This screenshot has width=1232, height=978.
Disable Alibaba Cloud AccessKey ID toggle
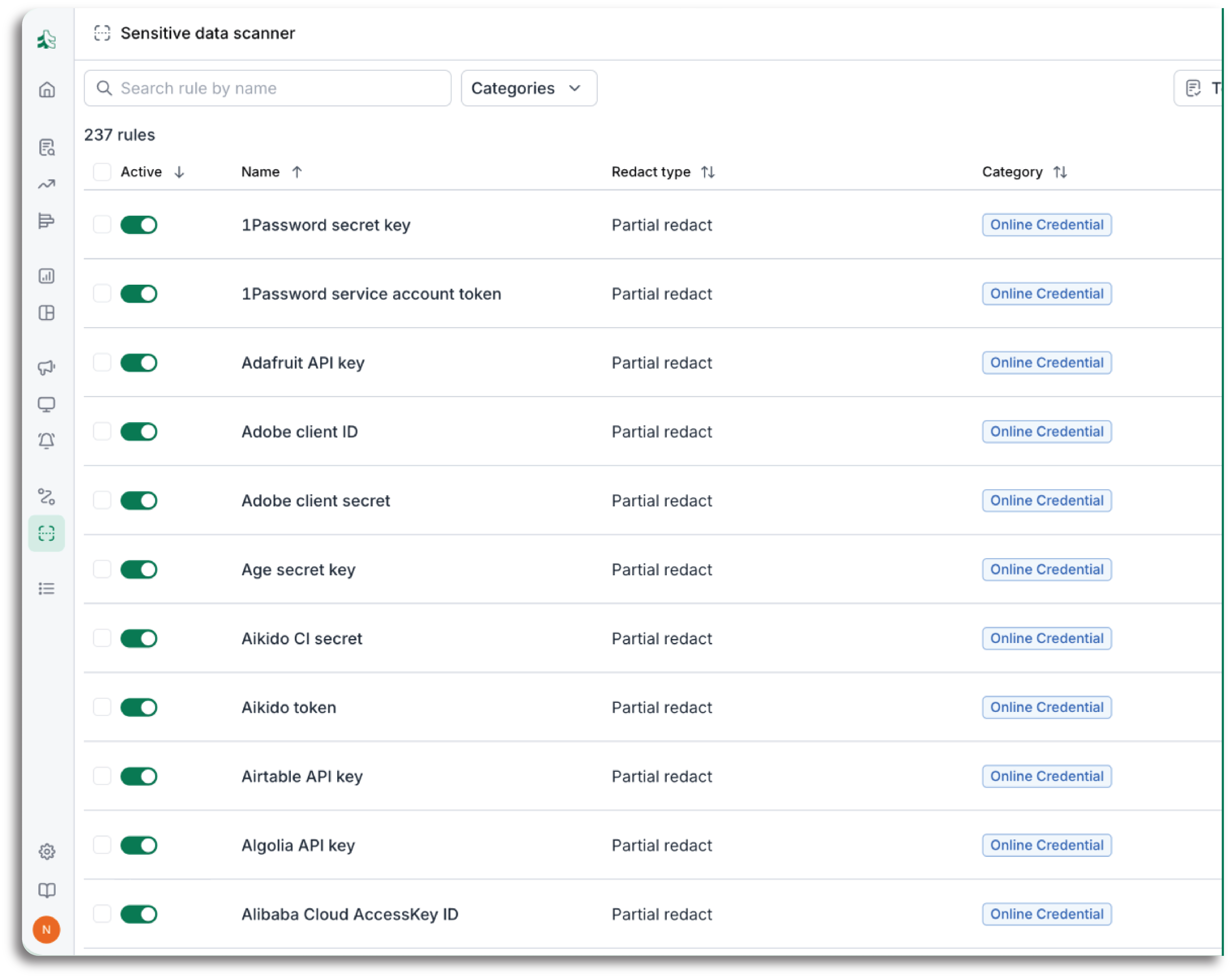(139, 914)
